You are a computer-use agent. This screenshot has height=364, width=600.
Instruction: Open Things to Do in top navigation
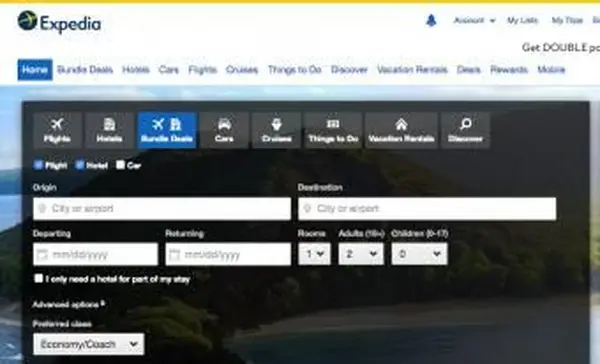point(295,70)
